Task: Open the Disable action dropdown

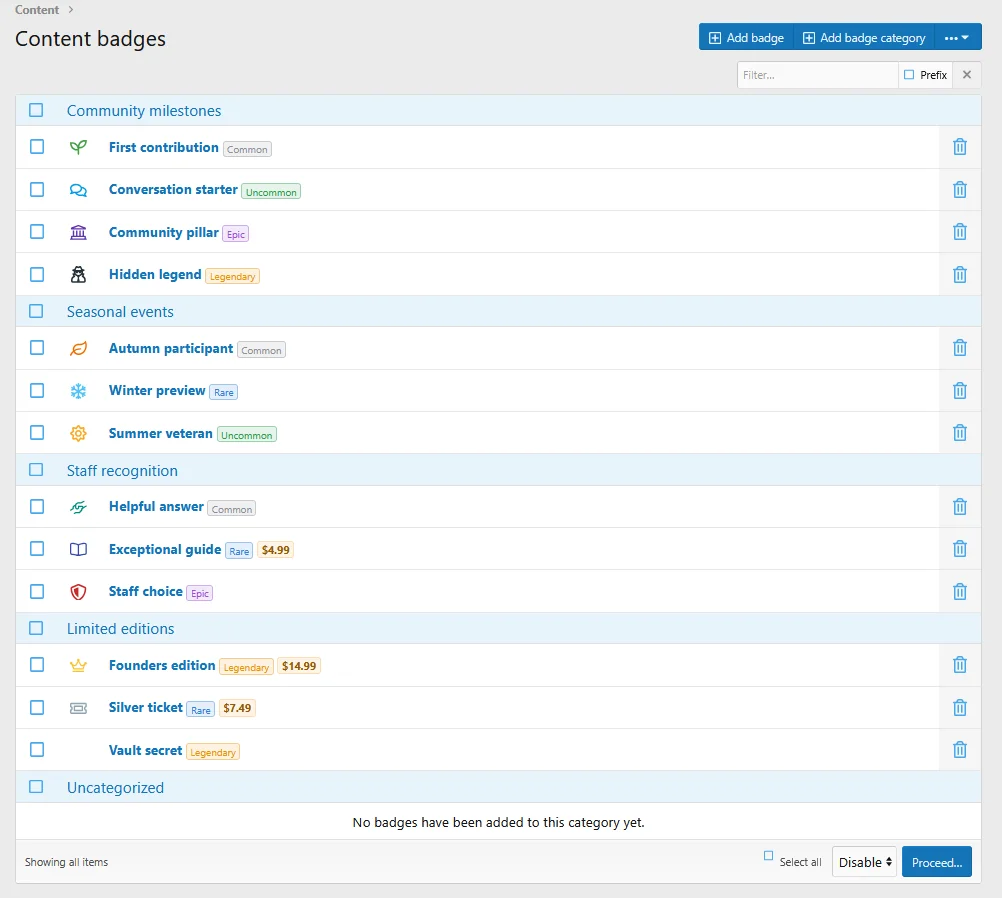Action: pyautogui.click(x=864, y=862)
